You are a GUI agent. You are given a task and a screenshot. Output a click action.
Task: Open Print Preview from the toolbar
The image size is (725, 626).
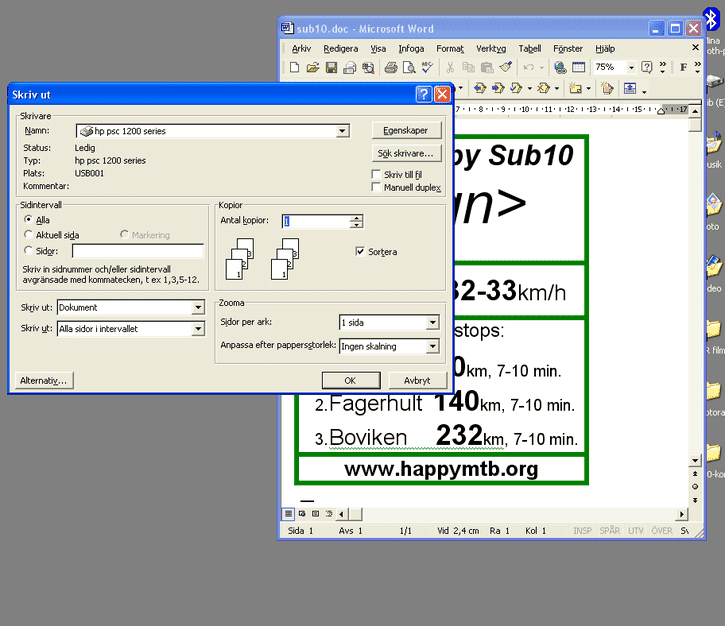[409, 67]
